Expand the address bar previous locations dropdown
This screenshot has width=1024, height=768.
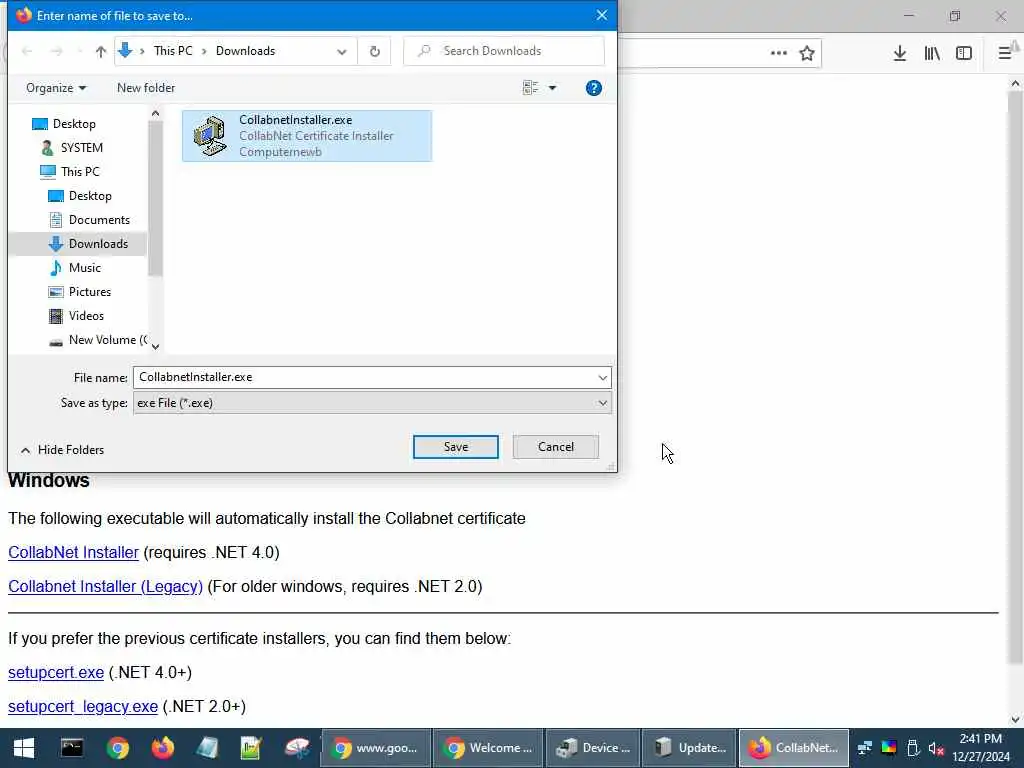[x=342, y=52]
